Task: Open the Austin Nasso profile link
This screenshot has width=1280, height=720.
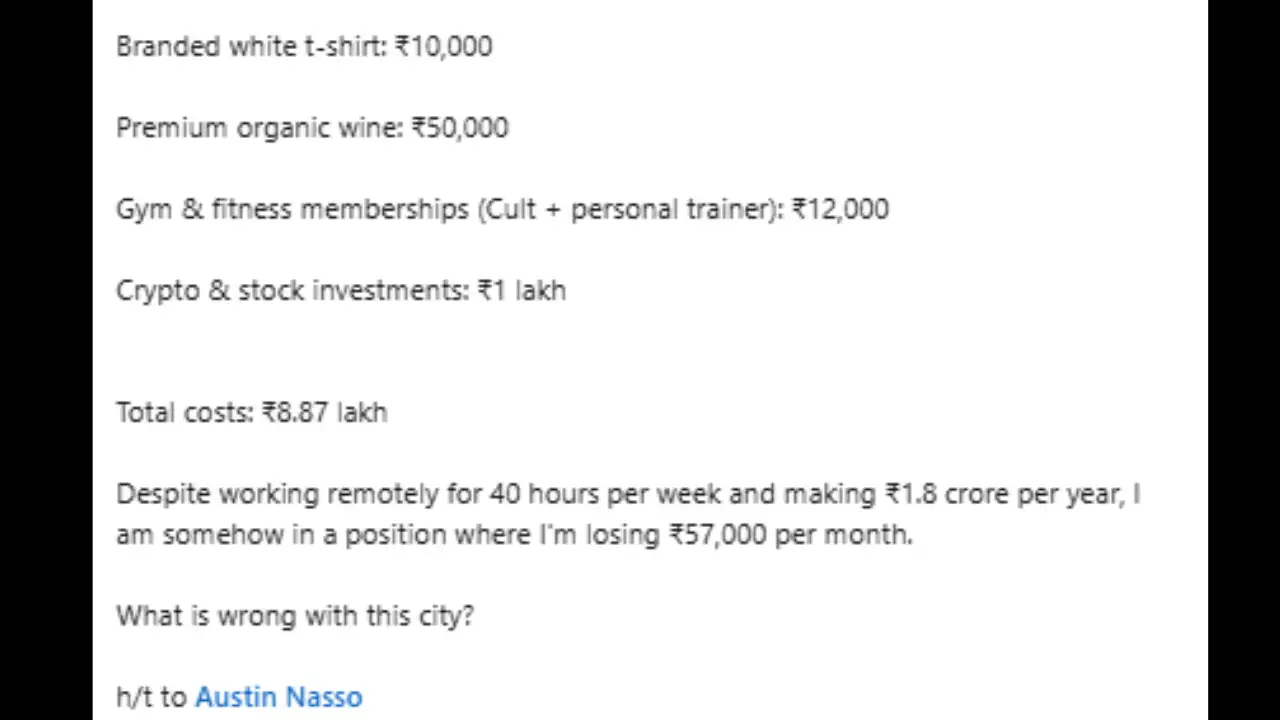Action: (278, 697)
